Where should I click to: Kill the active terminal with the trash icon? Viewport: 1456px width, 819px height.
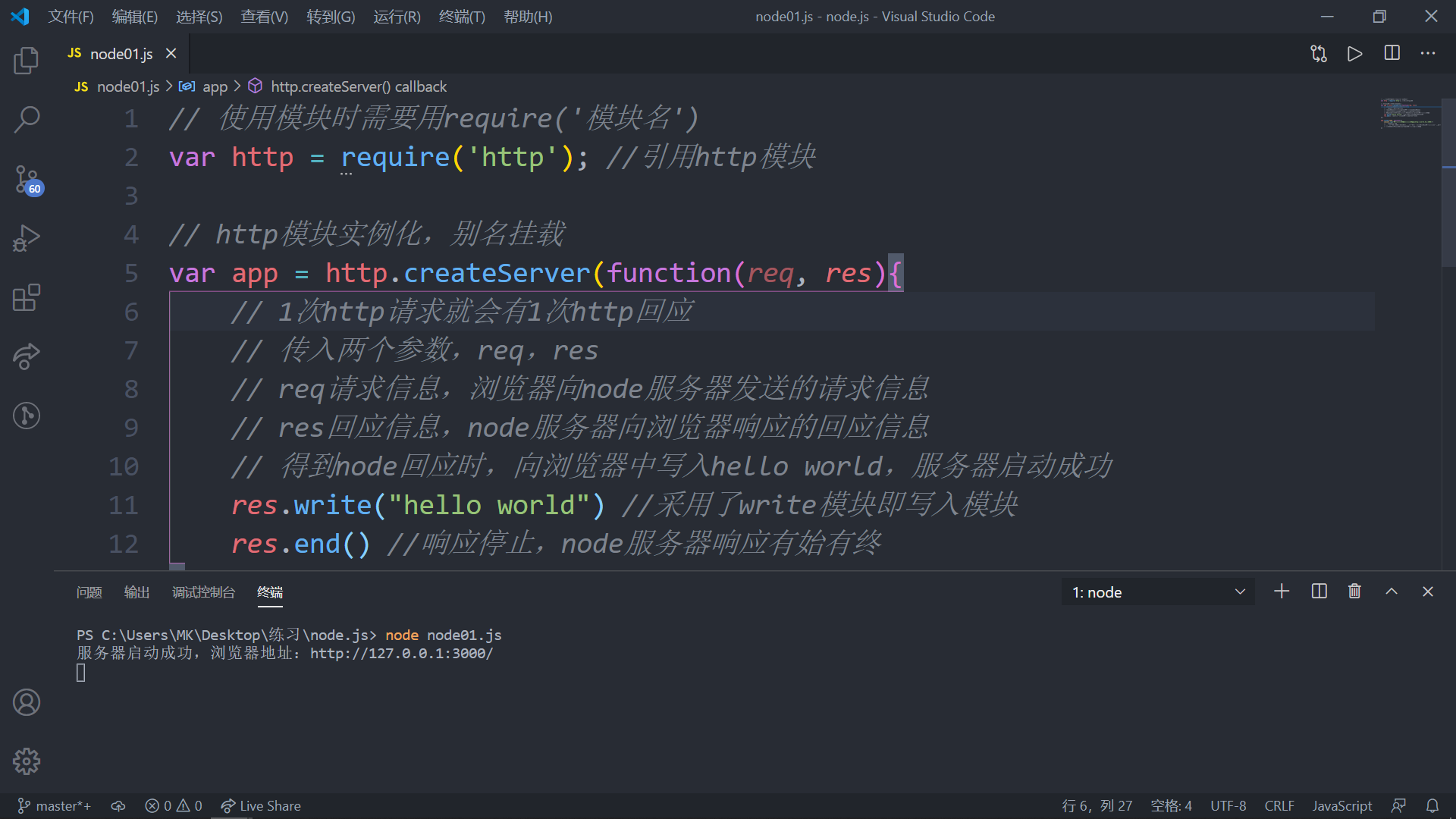pos(1355,591)
